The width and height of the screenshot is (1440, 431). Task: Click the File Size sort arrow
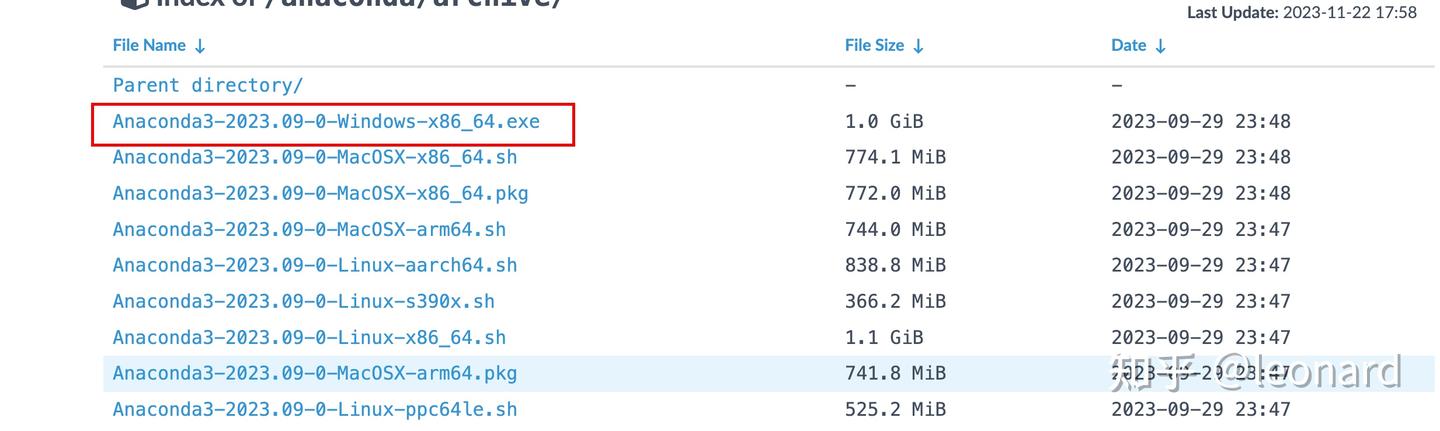[918, 46]
